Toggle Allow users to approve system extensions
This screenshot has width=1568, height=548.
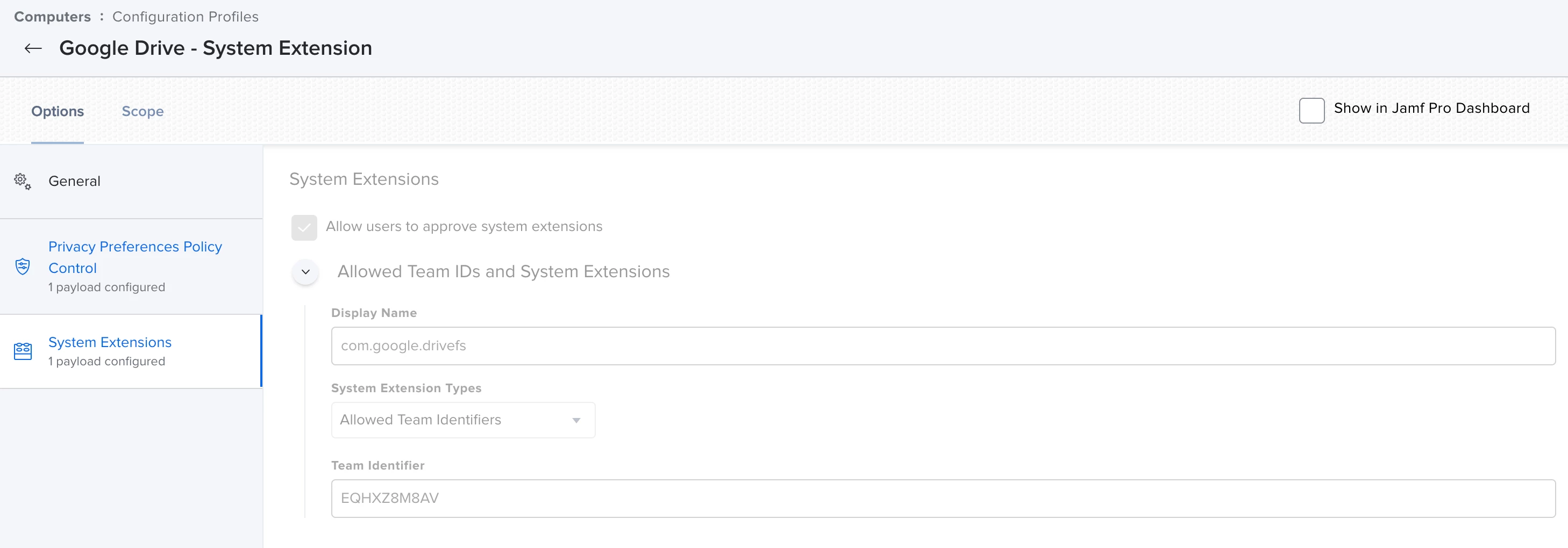point(304,227)
